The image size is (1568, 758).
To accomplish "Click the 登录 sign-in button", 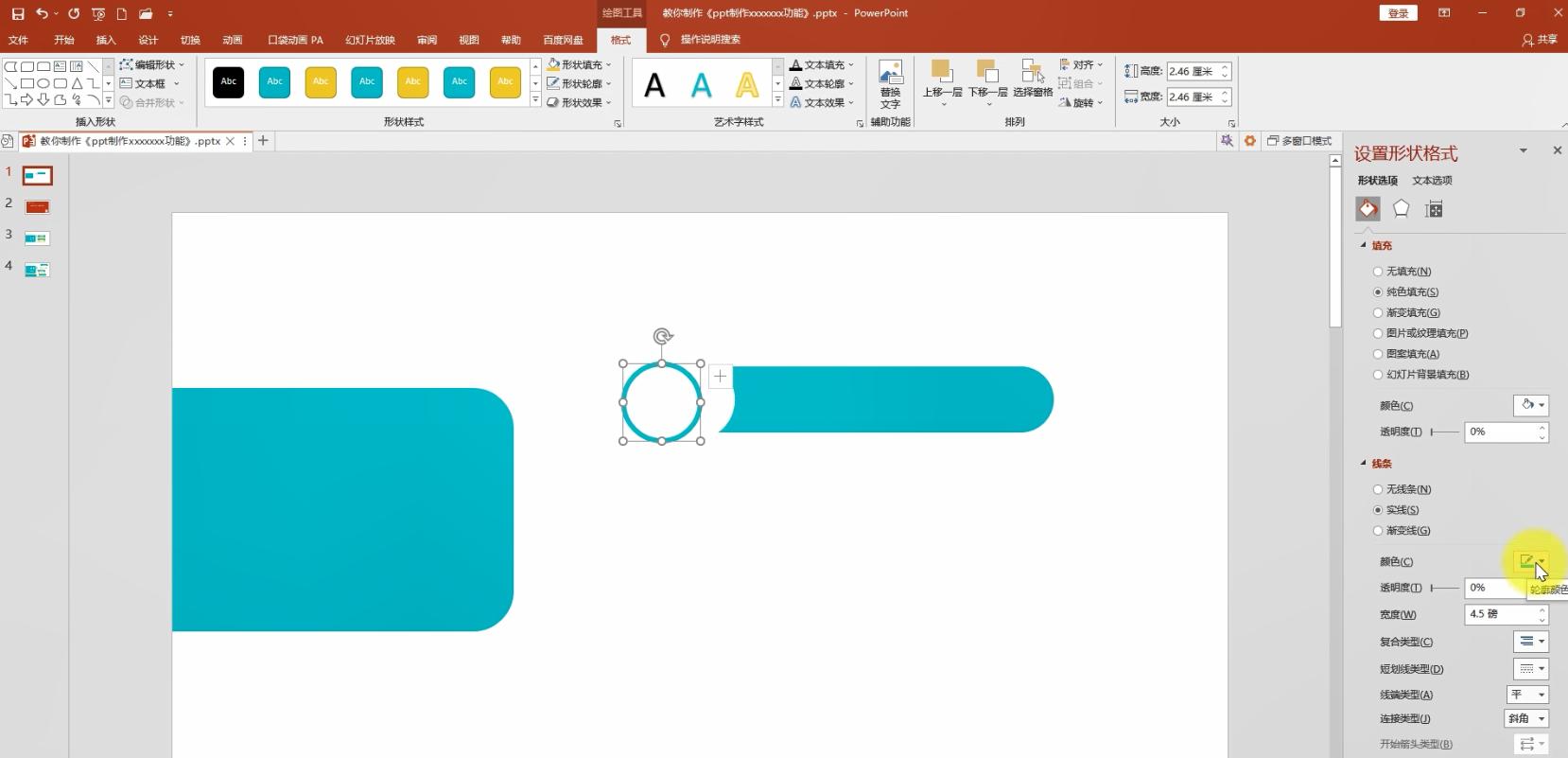I will point(1399,13).
